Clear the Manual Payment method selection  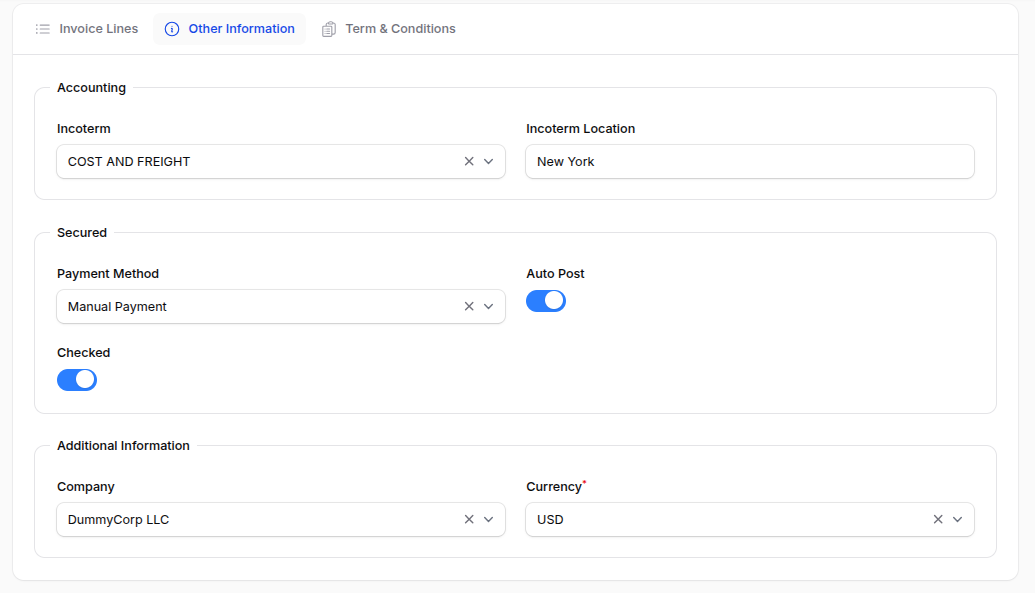(x=468, y=306)
